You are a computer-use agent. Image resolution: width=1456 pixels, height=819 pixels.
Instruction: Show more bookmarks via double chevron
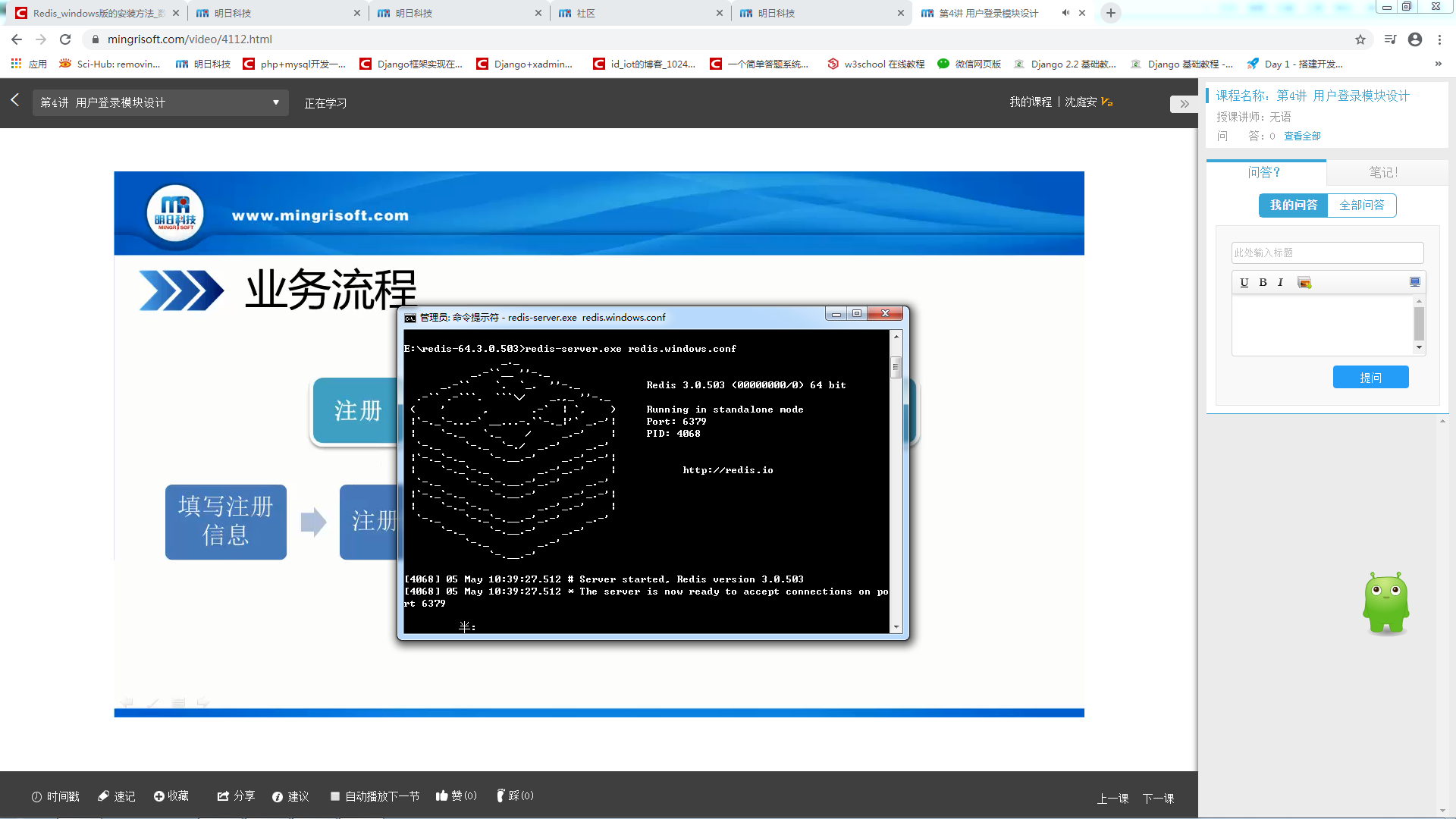[1439, 64]
